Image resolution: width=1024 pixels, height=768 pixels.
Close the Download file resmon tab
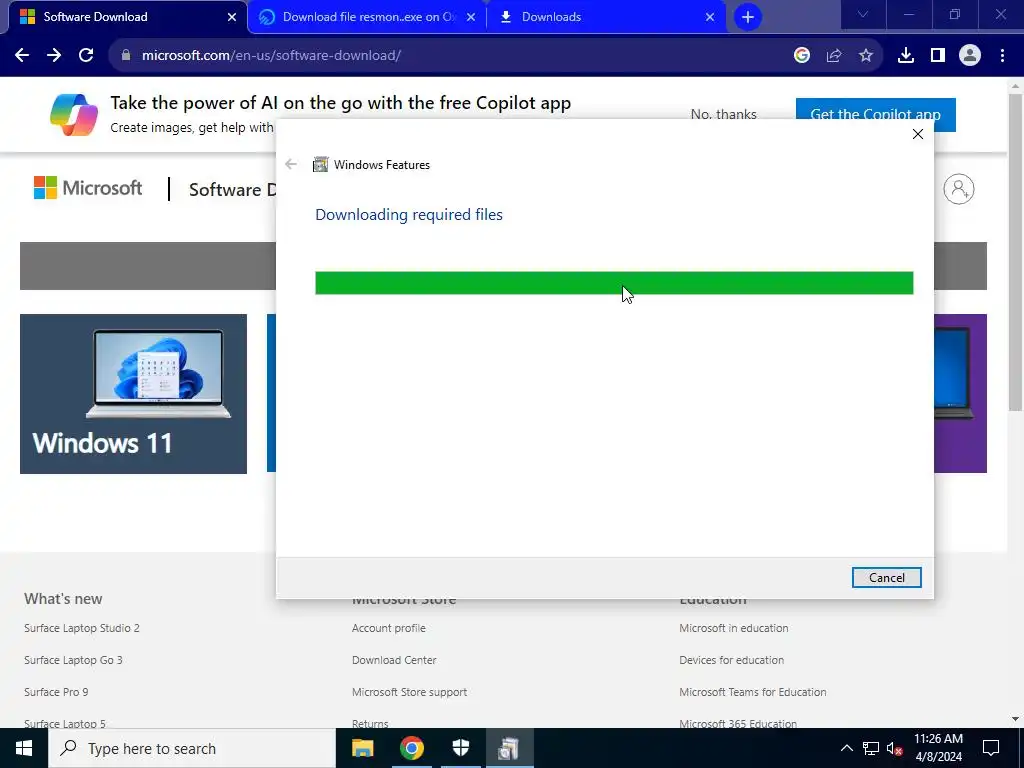pos(471,17)
